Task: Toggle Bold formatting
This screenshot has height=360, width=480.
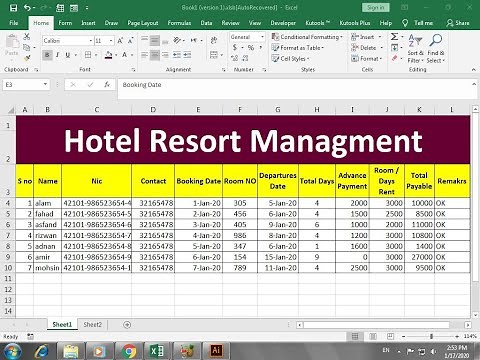Action: pos(47,55)
